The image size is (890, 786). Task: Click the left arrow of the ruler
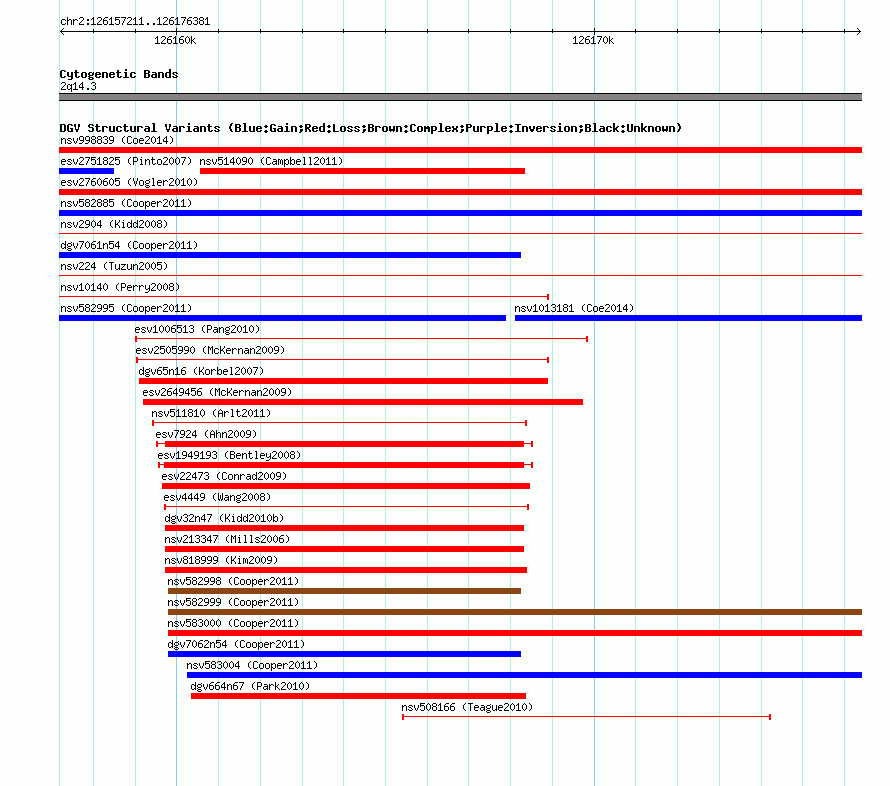[x=62, y=31]
